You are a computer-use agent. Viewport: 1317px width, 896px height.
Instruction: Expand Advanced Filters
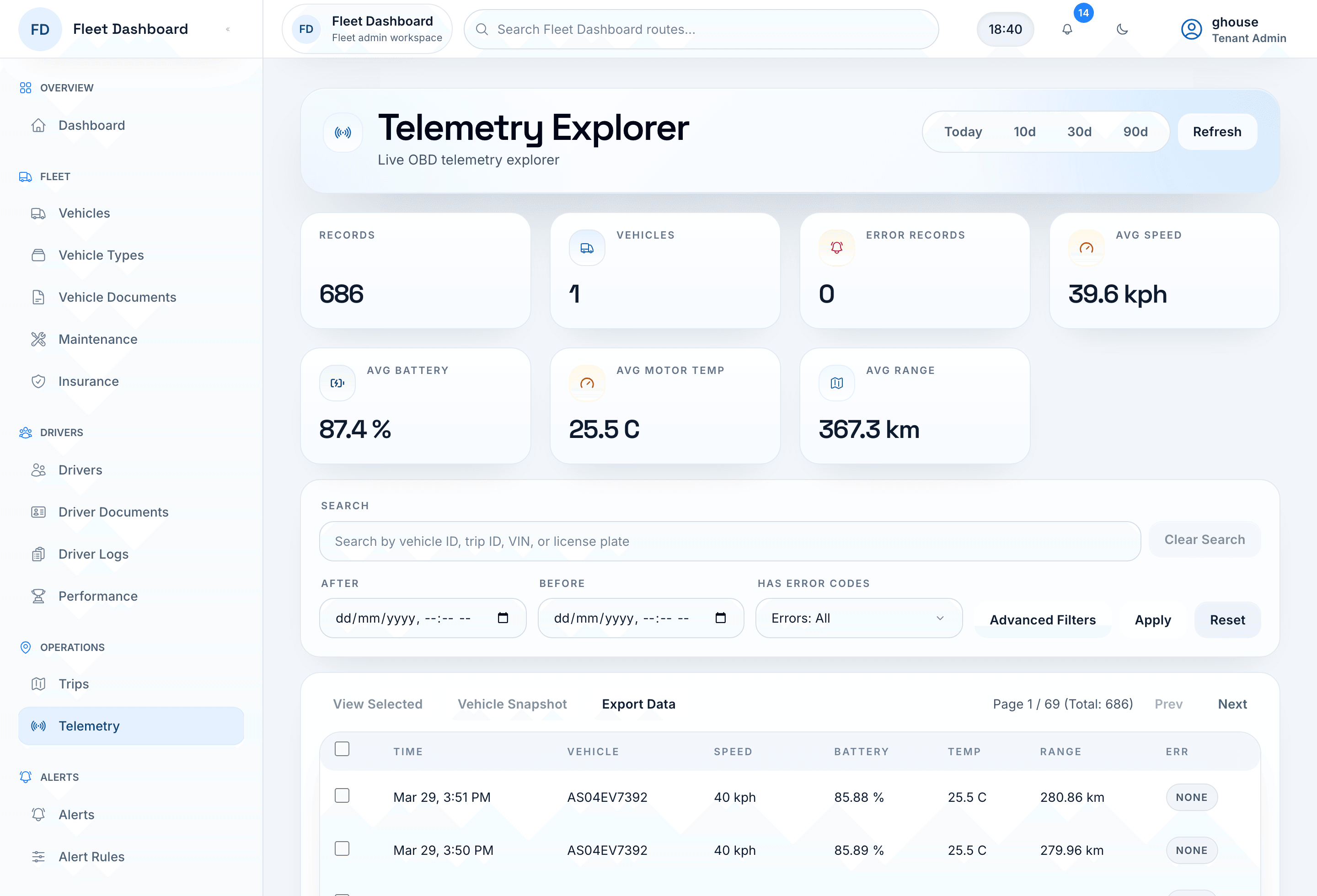click(1042, 619)
